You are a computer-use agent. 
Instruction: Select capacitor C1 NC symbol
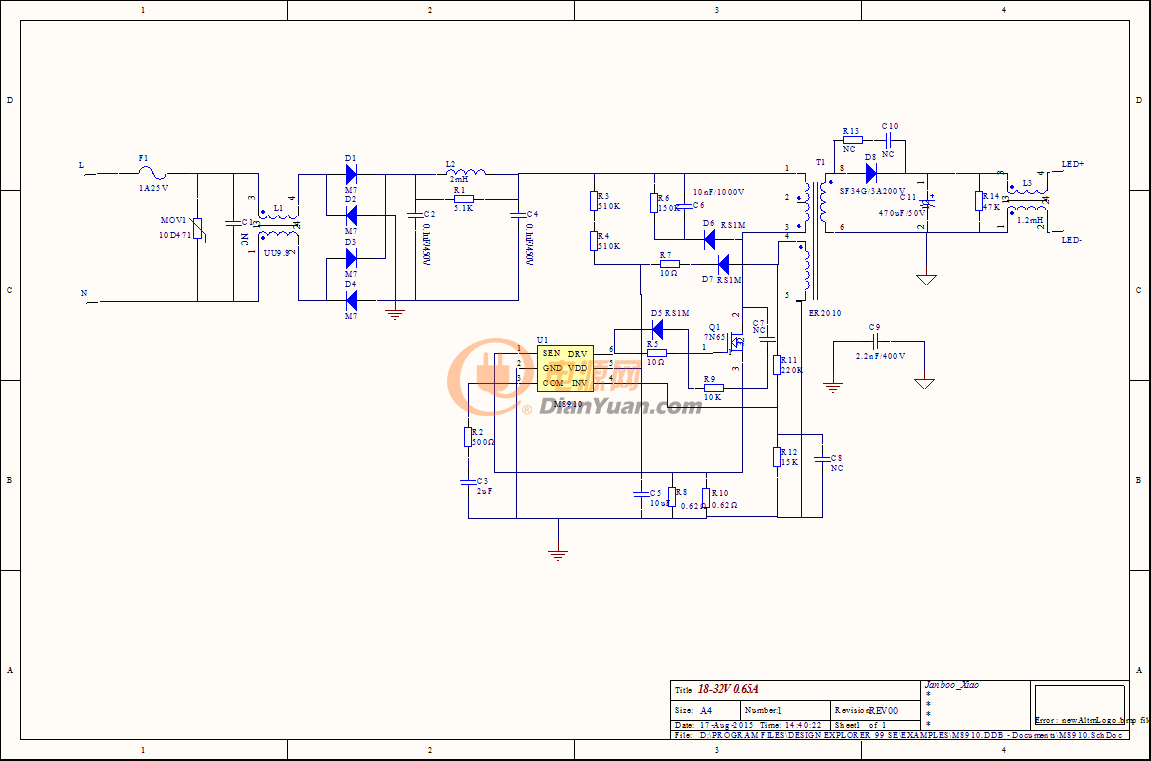233,222
